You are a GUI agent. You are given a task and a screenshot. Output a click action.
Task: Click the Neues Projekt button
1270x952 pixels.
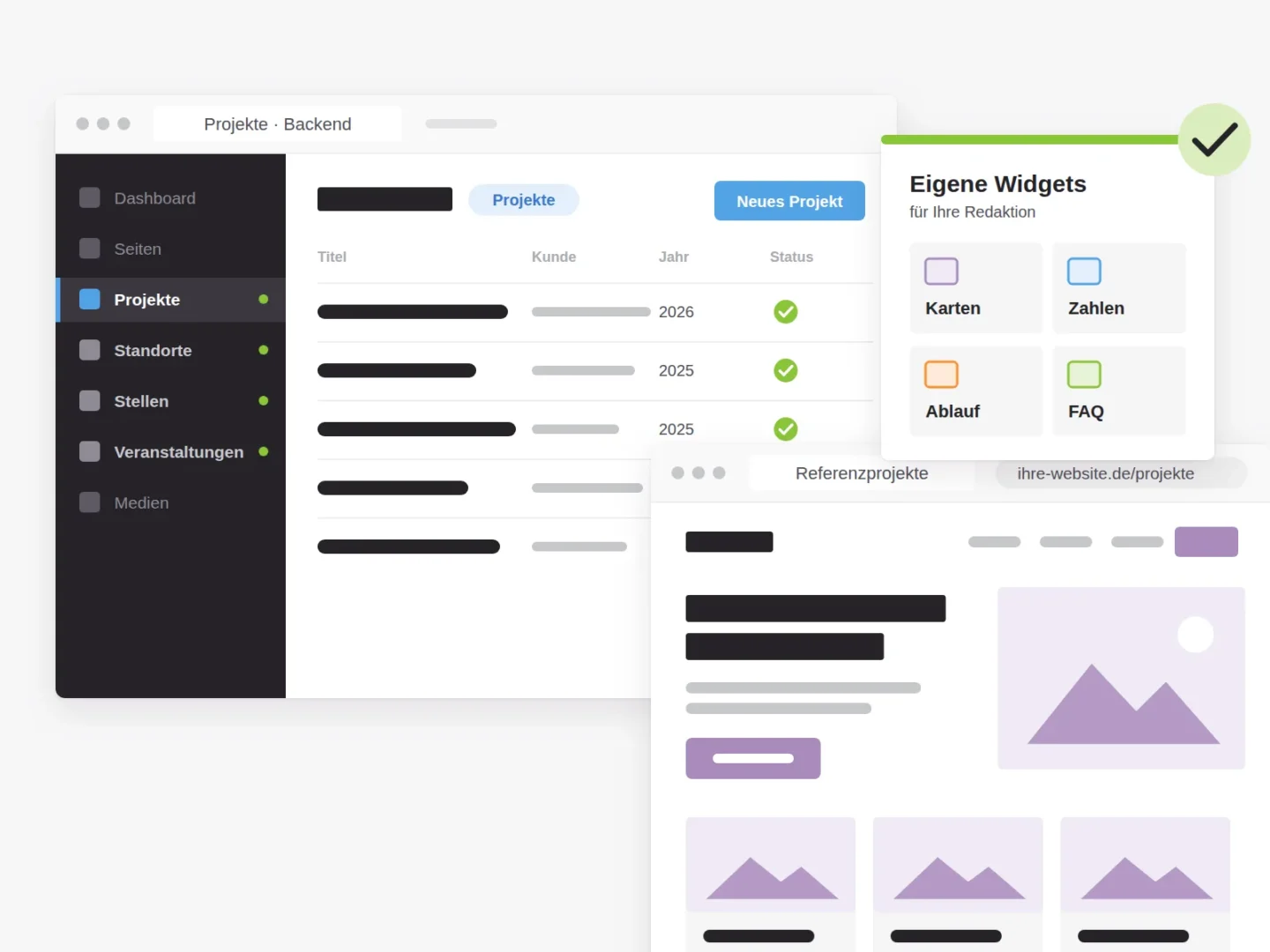[x=789, y=201]
